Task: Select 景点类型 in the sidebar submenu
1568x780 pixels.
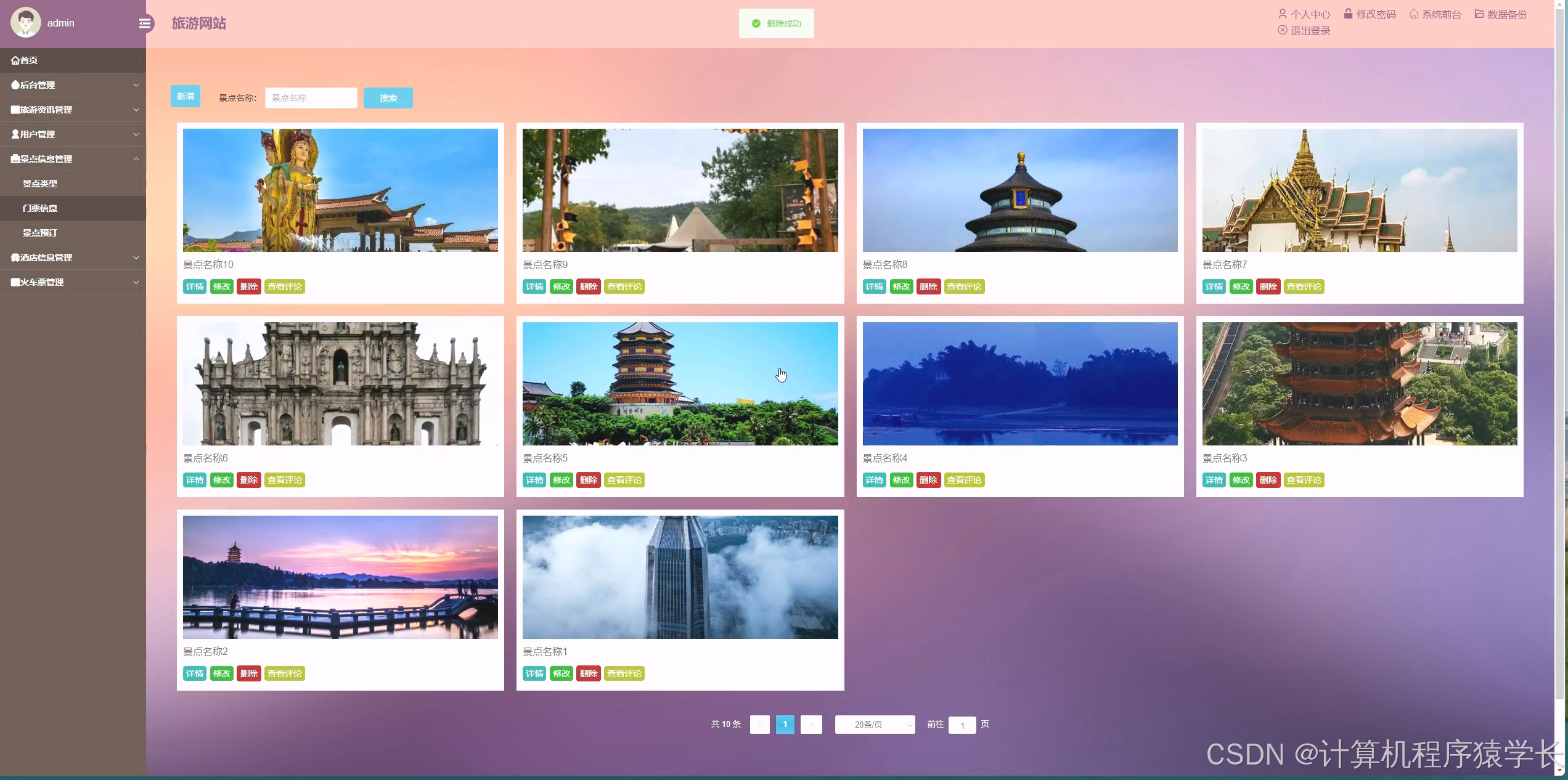Action: pos(40,184)
